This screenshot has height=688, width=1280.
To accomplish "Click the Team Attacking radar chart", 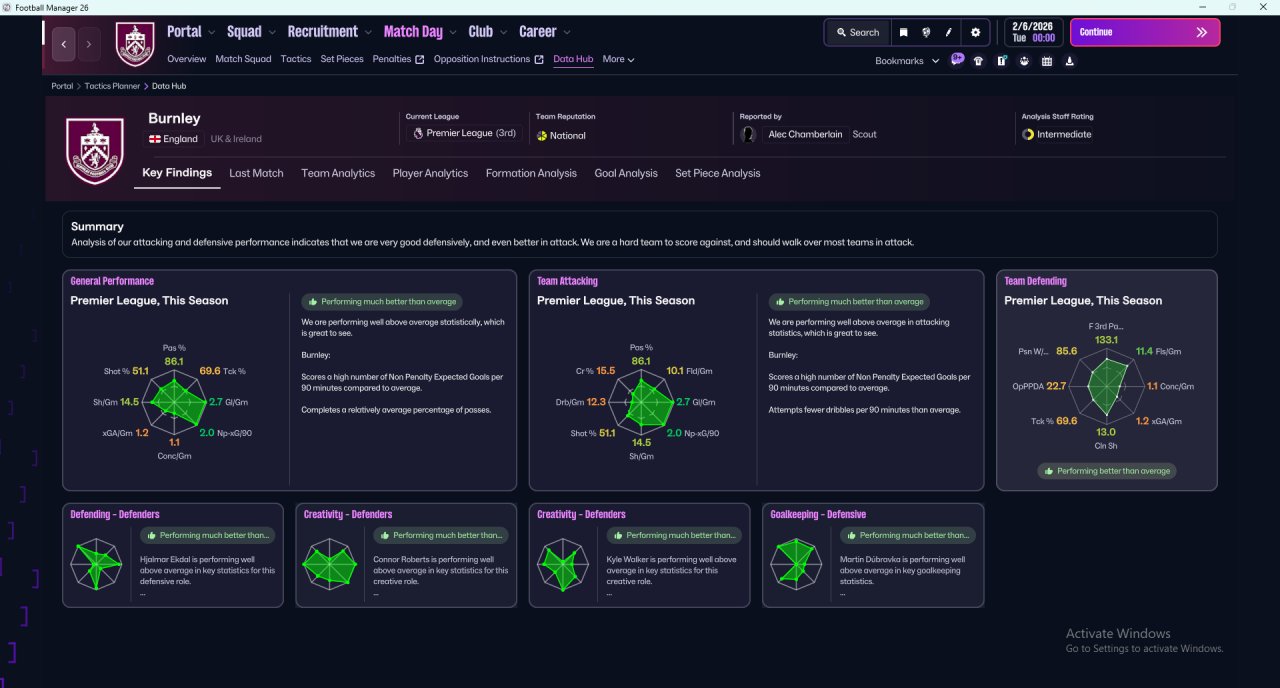I will click(641, 403).
